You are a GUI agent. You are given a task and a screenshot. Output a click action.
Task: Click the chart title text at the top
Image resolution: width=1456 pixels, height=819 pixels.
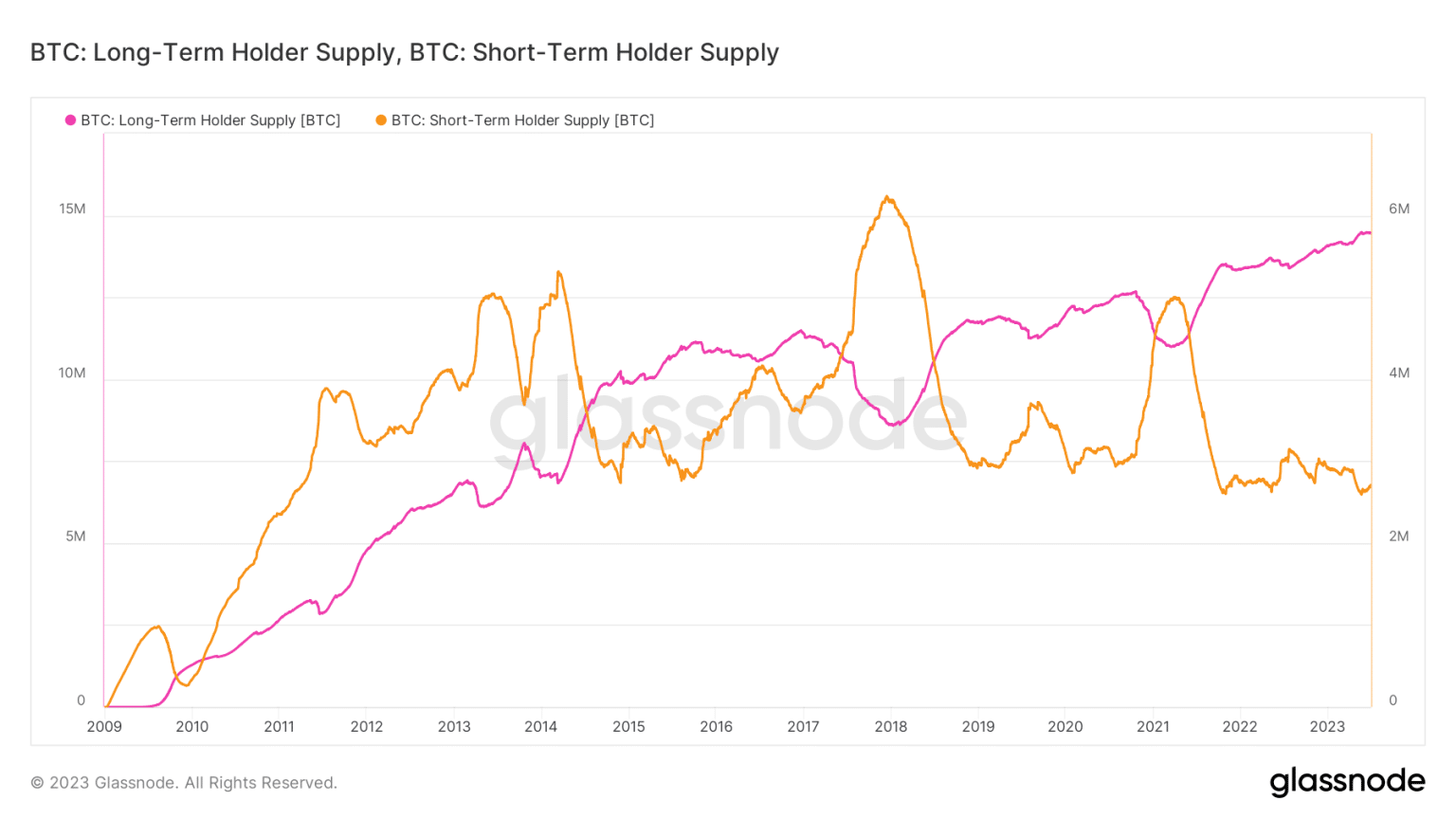(x=405, y=52)
